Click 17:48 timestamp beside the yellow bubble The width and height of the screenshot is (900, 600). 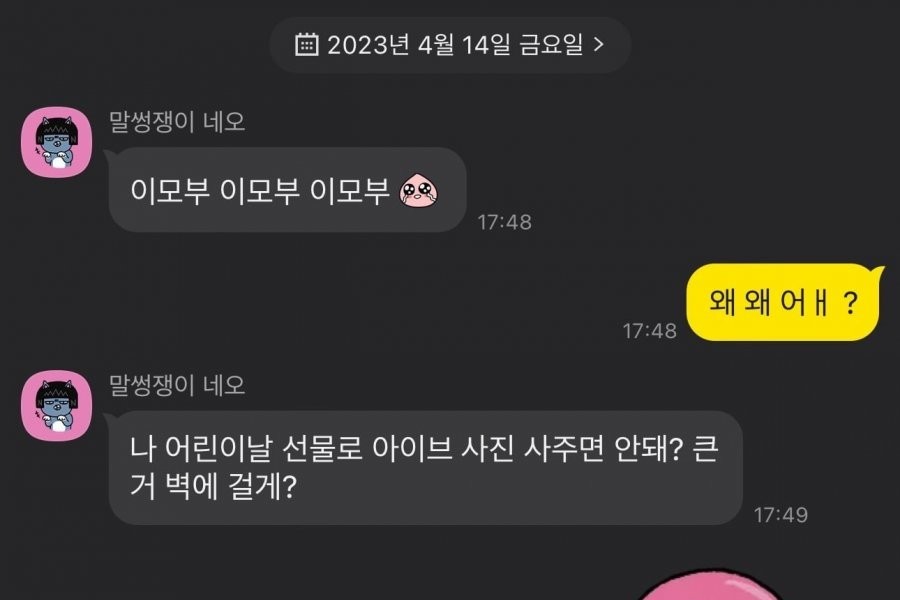[650, 331]
